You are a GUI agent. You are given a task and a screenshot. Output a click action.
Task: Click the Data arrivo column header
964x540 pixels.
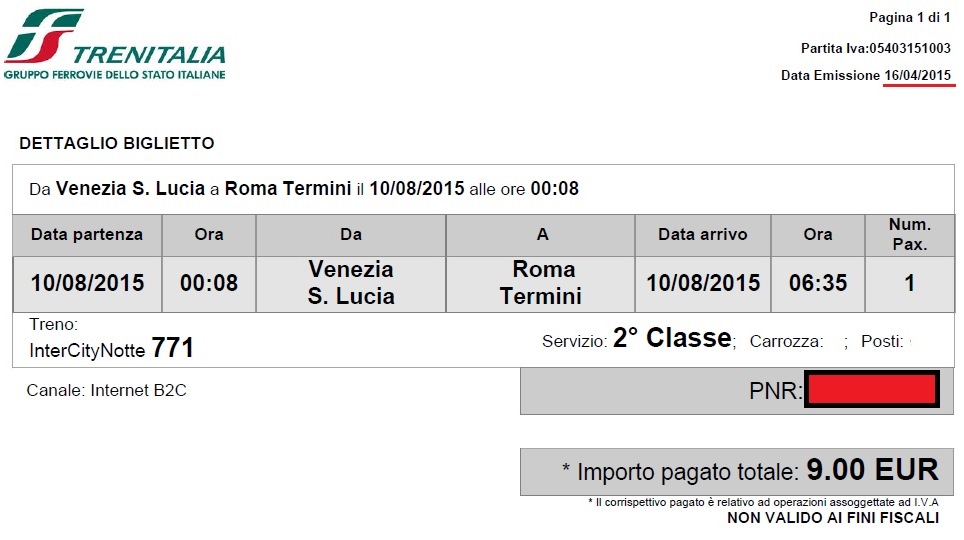[x=703, y=235]
